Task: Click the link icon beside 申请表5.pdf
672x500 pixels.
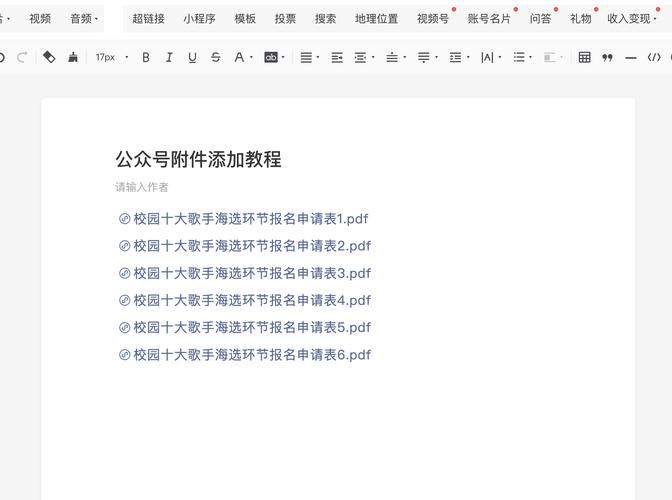Action: (124, 328)
